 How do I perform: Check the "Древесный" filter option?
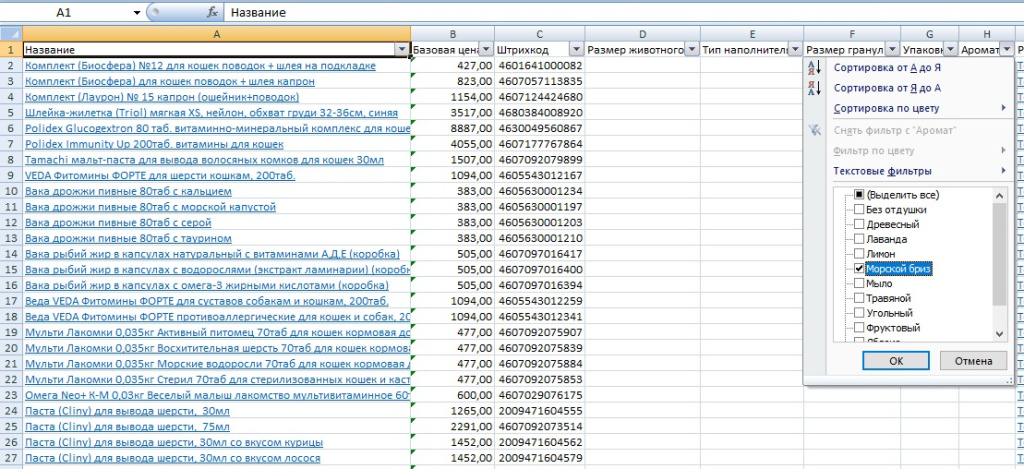(x=859, y=224)
